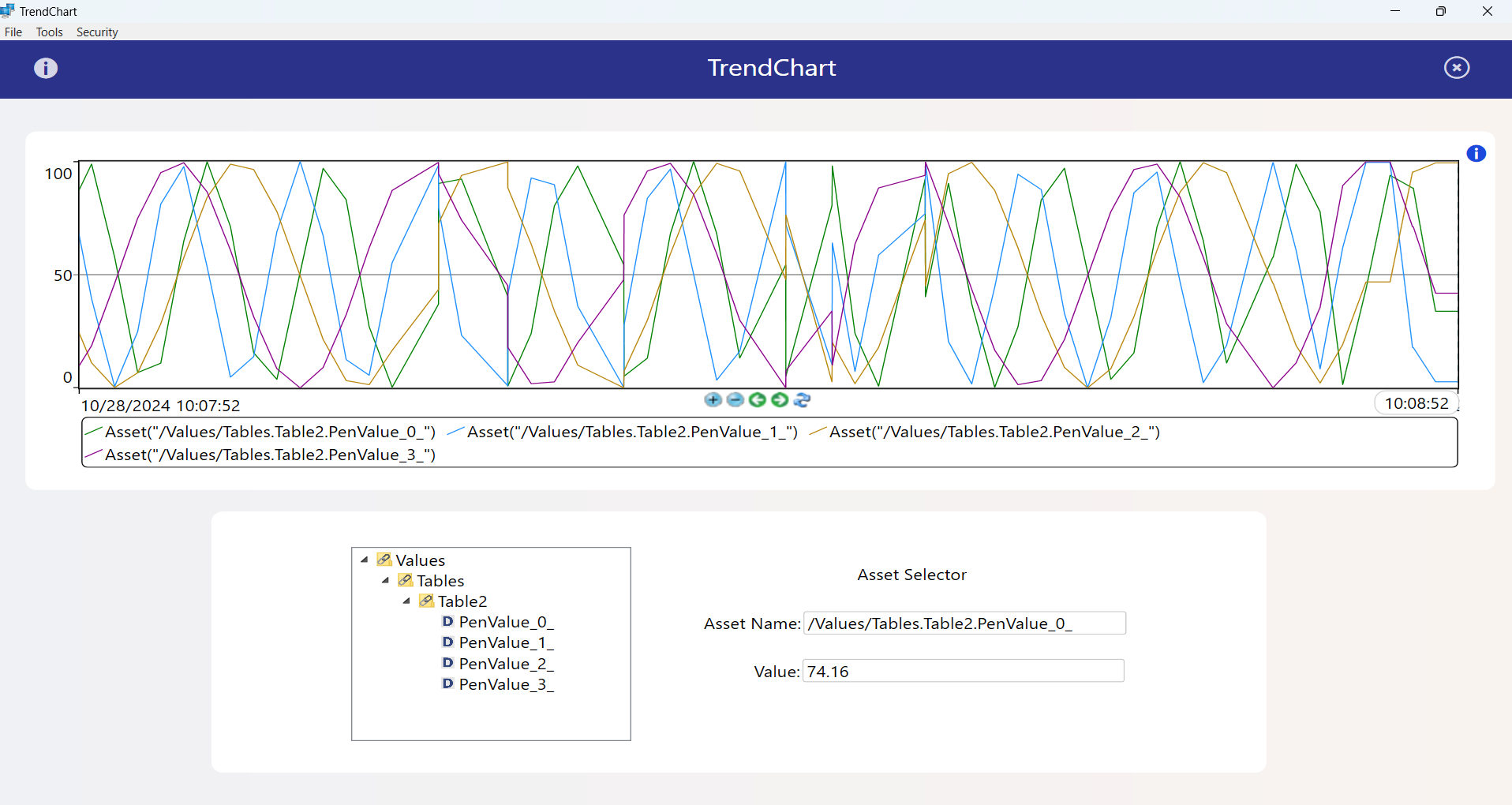Click the Value field showing 74.16
Image resolution: width=1512 pixels, height=805 pixels.
pyautogui.click(x=963, y=672)
